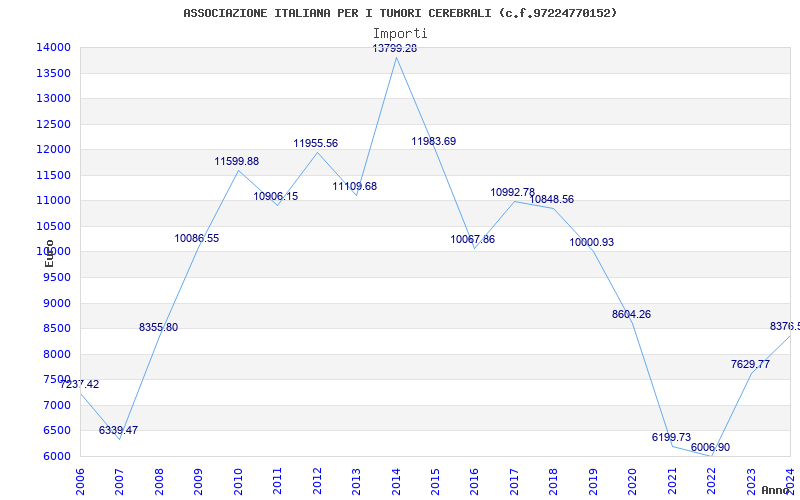Image resolution: width=800 pixels, height=500 pixels.
Task: Click x-axis year 2006
Action: tap(80, 482)
